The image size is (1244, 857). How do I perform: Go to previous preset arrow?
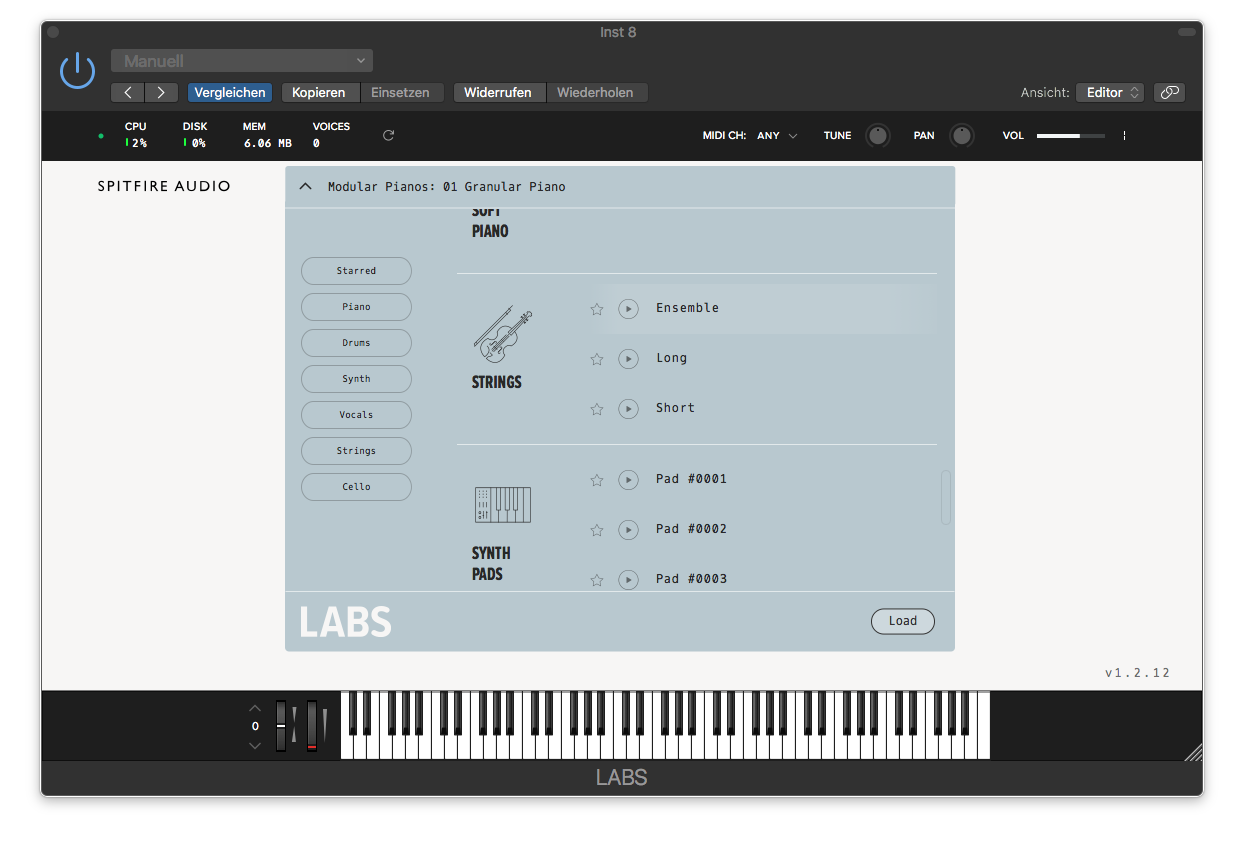coord(128,92)
